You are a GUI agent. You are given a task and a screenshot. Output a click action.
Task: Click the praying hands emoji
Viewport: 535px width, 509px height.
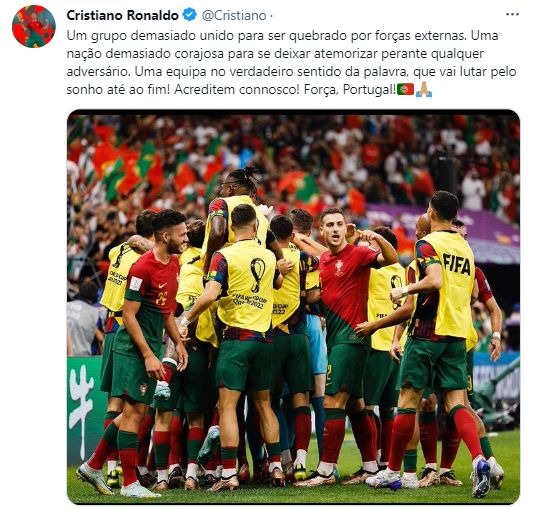(424, 89)
